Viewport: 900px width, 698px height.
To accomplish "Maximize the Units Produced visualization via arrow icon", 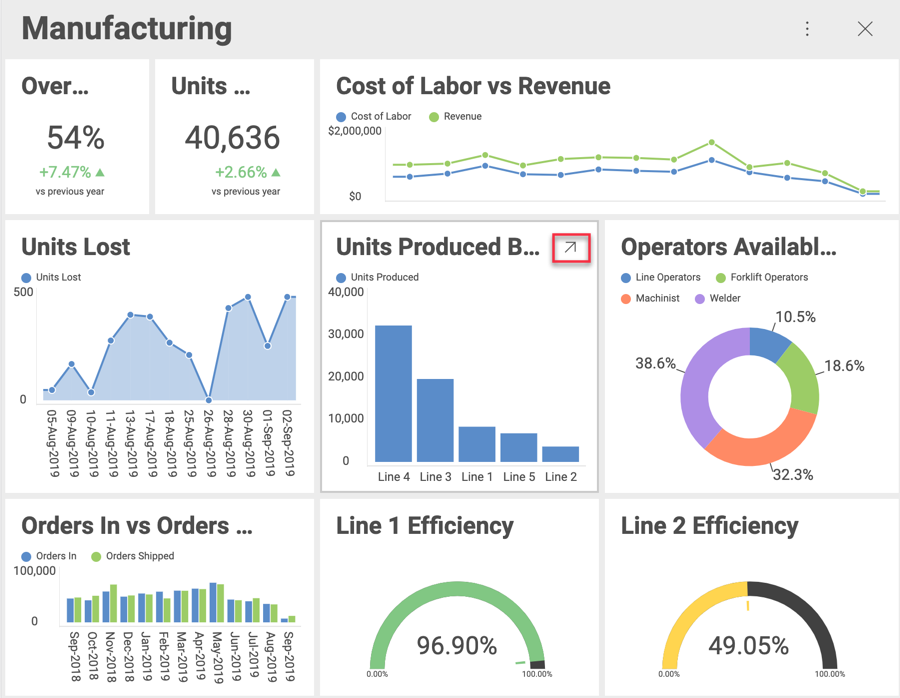I will click(x=570, y=248).
